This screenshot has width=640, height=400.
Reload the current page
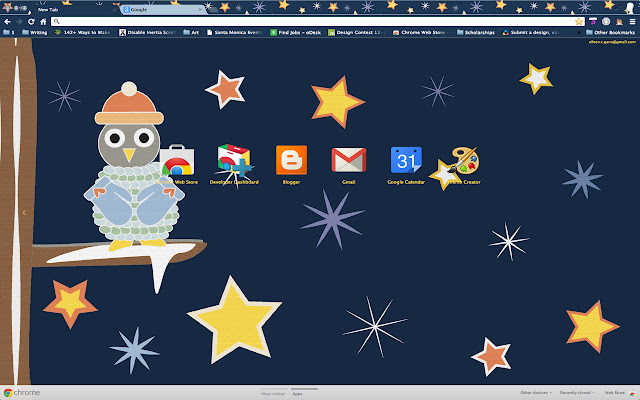31,22
